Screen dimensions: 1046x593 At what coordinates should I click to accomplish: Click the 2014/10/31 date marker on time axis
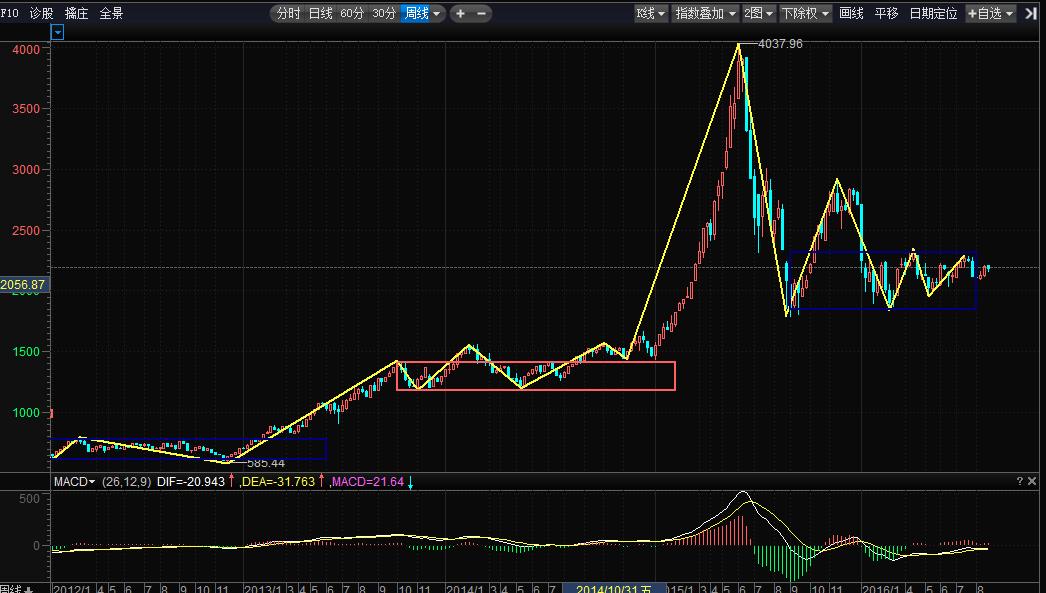tap(614, 589)
